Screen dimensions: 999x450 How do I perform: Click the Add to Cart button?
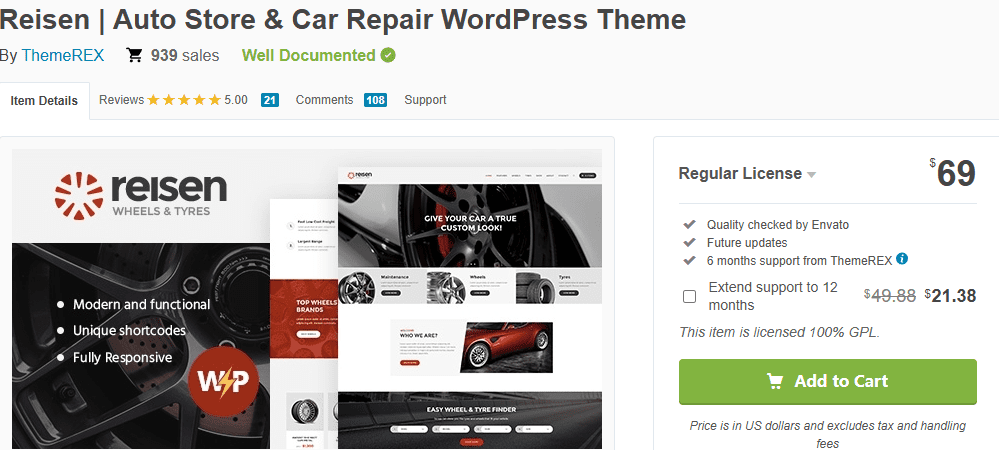pos(828,381)
